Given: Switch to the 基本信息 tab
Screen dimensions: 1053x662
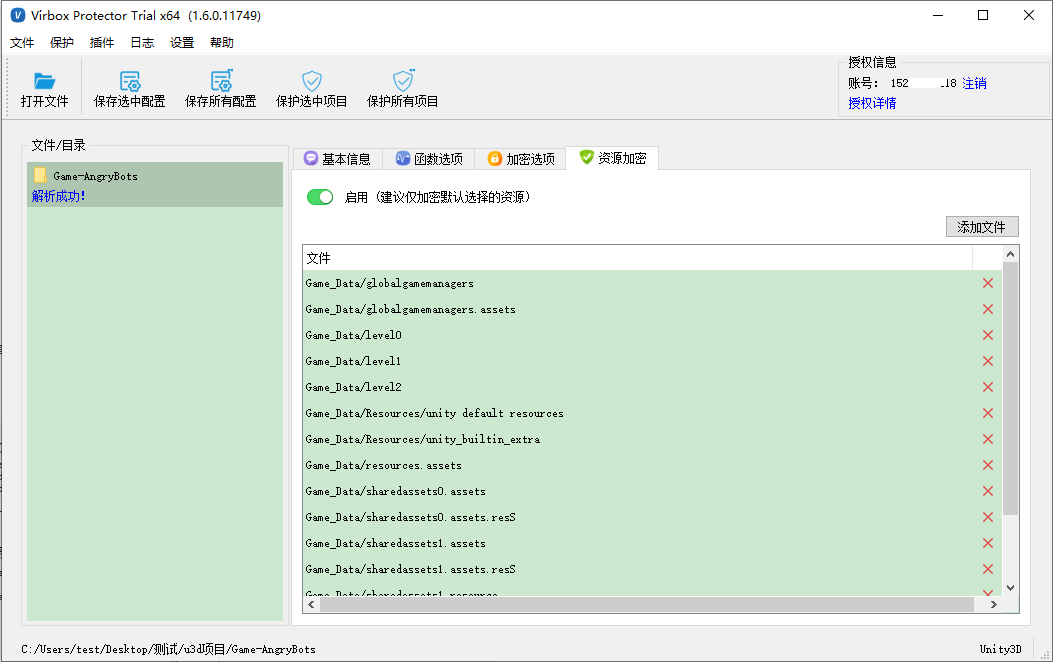Looking at the screenshot, I should coord(338,158).
